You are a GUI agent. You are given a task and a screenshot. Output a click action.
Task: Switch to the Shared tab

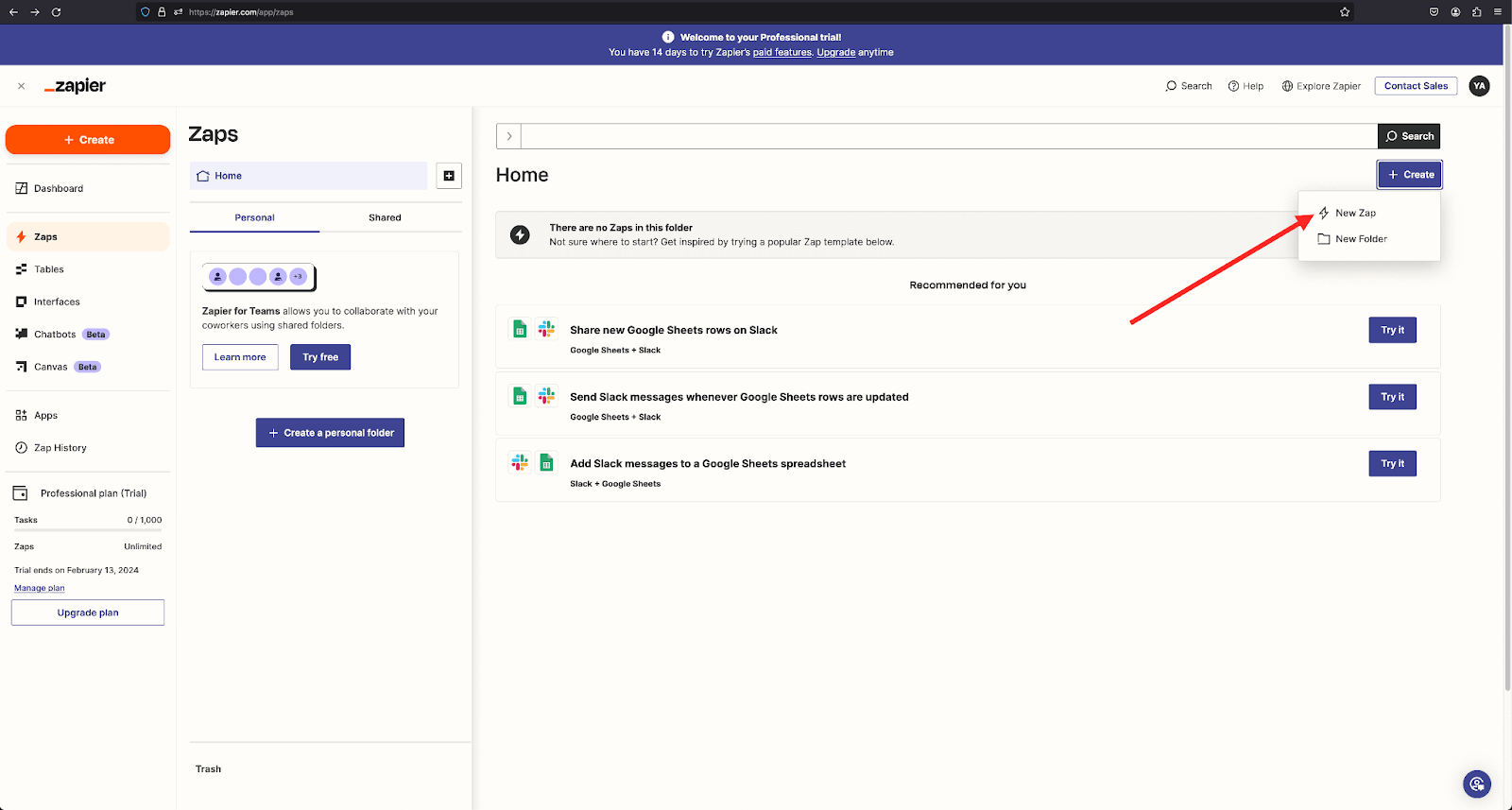[385, 217]
